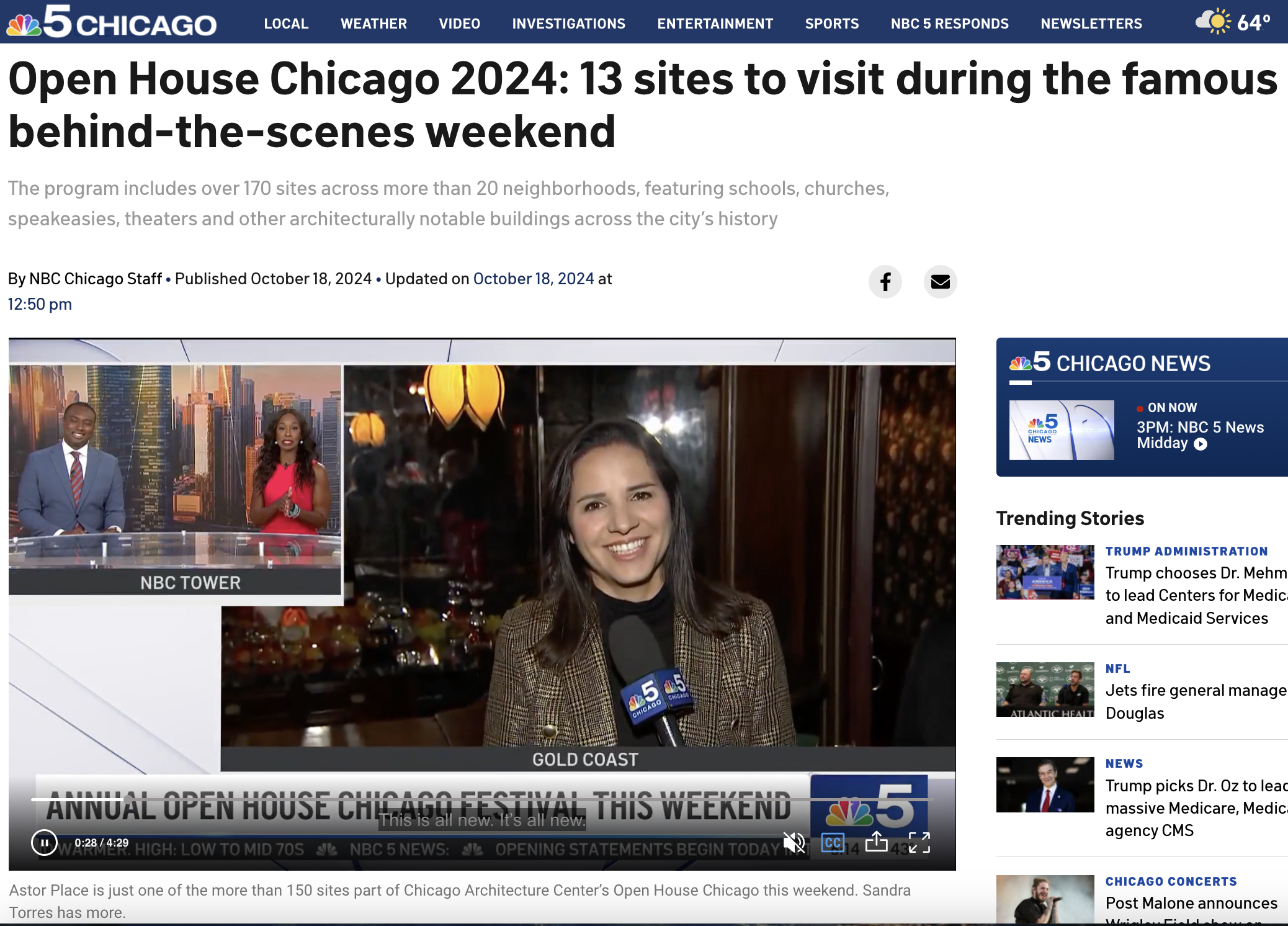The width and height of the screenshot is (1288, 926).
Task: Read Trump chooses Dr. Mehmet story
Action: (1197, 595)
